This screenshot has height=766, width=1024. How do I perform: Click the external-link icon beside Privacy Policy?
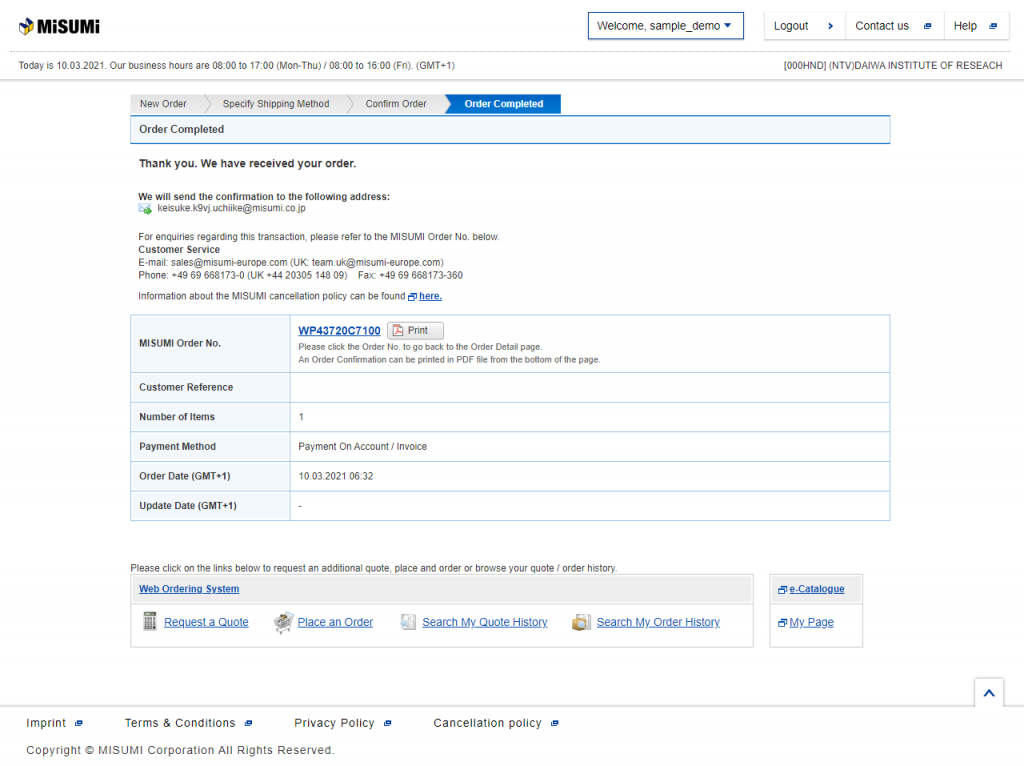(387, 724)
